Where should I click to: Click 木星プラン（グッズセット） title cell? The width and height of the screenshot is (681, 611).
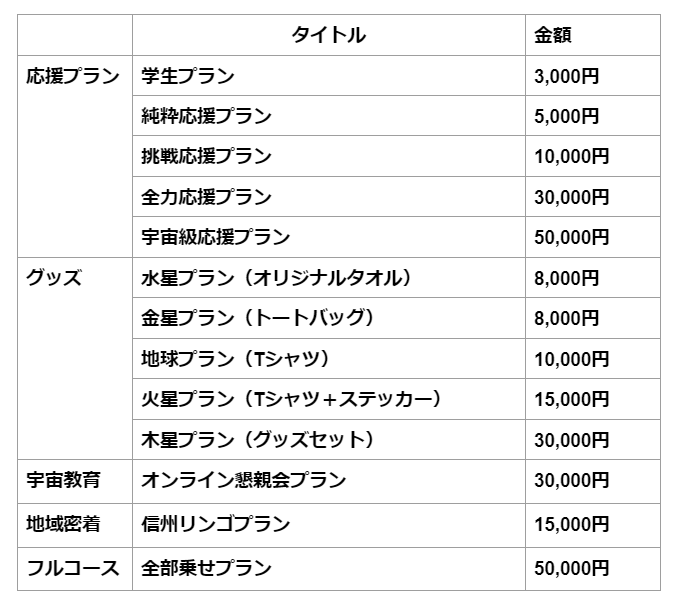click(x=258, y=439)
